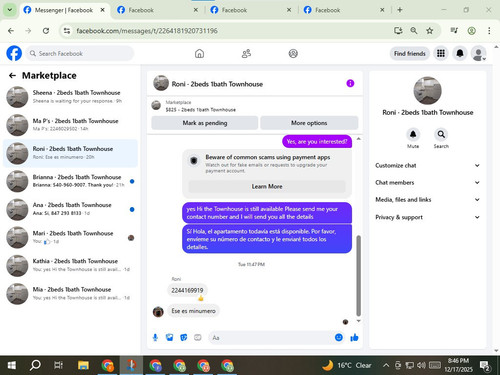Open the account profile picture menu
This screenshot has width=500, height=375.
point(479,53)
